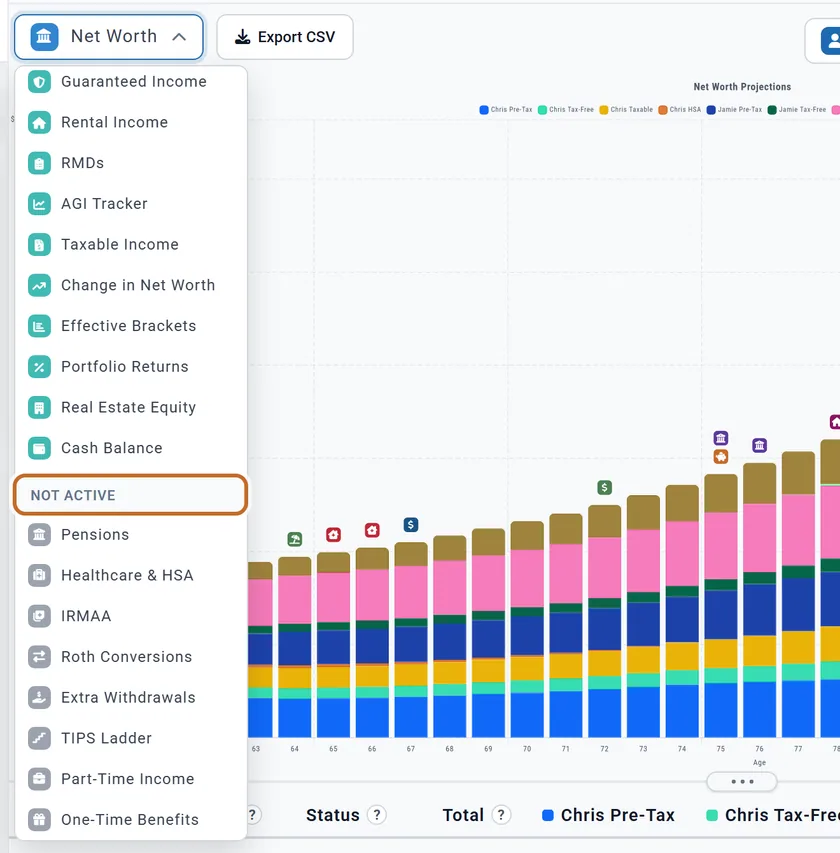Toggle Chris Tax-Free in the chart legend

(565, 110)
